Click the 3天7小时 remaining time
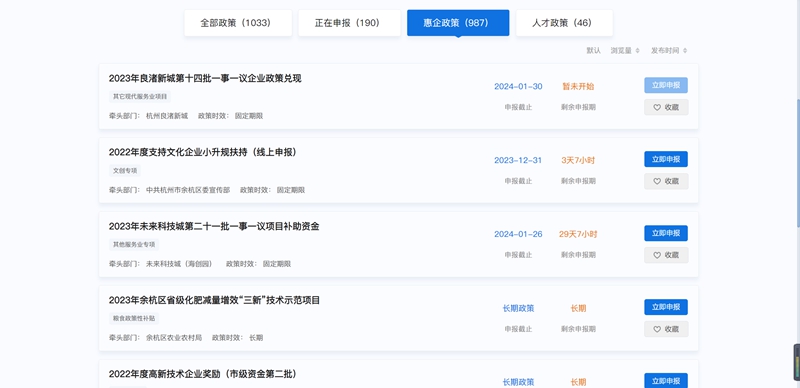 pos(578,160)
